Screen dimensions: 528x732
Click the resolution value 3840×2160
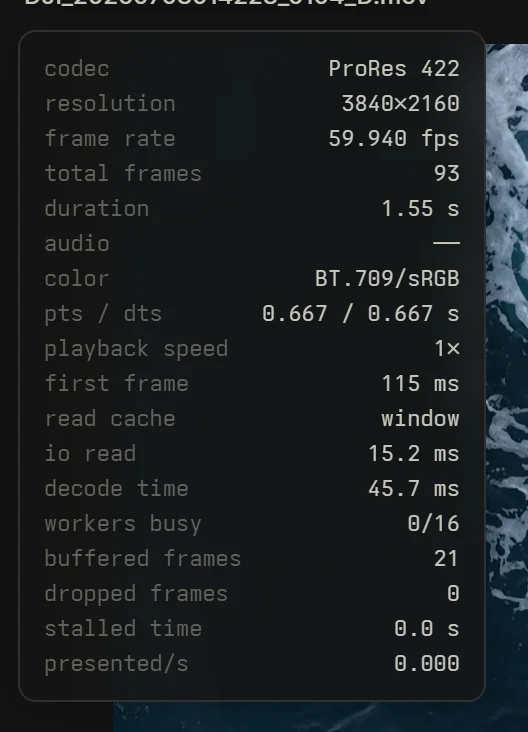401,104
